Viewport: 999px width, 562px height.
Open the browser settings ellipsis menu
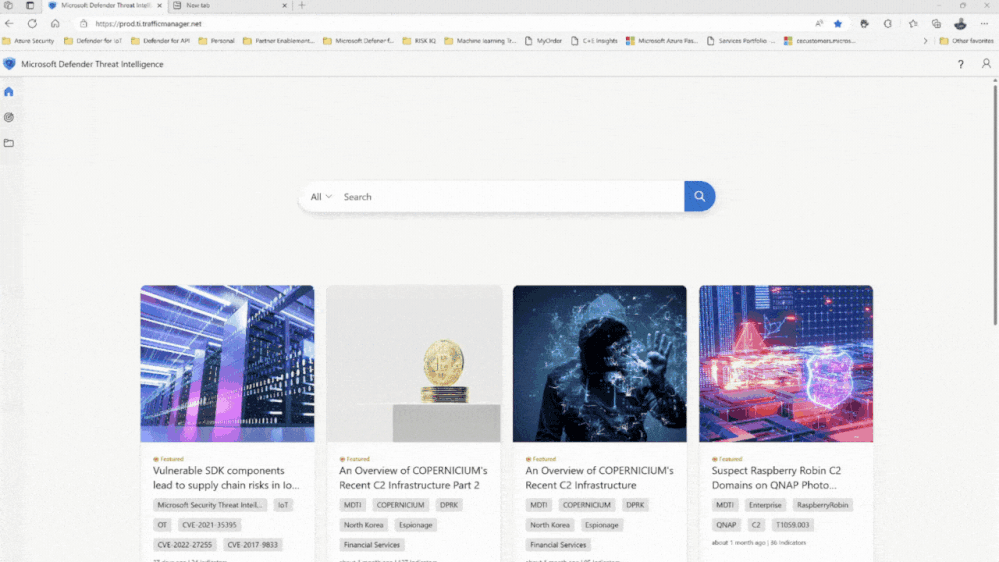[984, 24]
